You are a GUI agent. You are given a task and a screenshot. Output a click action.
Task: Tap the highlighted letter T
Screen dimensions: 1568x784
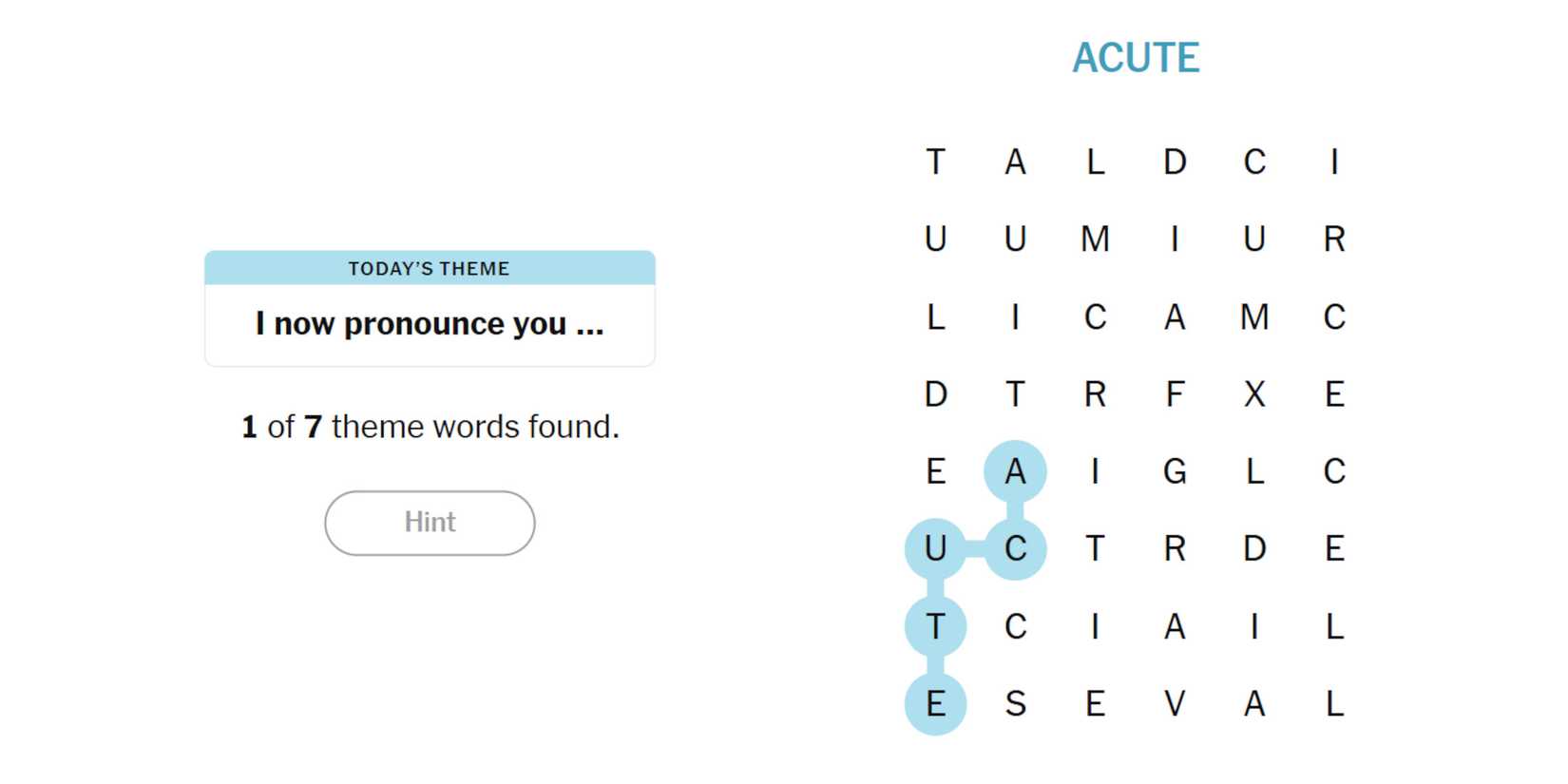coord(935,627)
